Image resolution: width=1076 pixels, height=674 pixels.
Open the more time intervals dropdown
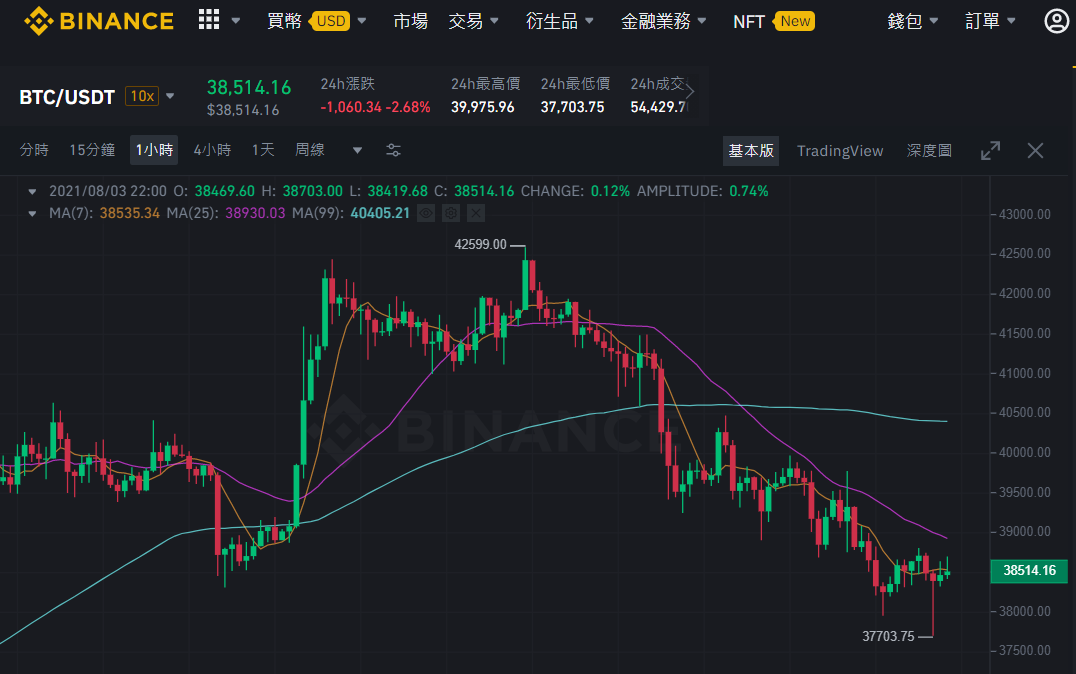click(357, 150)
